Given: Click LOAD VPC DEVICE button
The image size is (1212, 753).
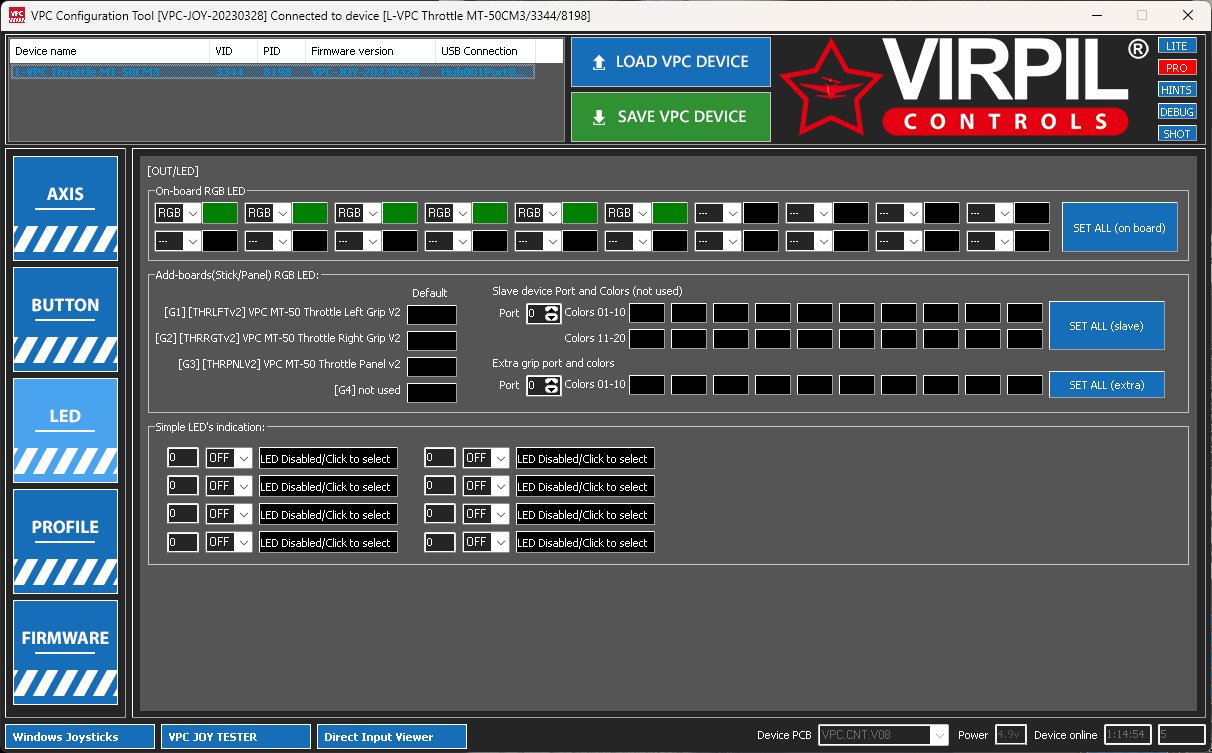Looking at the screenshot, I should (x=671, y=62).
